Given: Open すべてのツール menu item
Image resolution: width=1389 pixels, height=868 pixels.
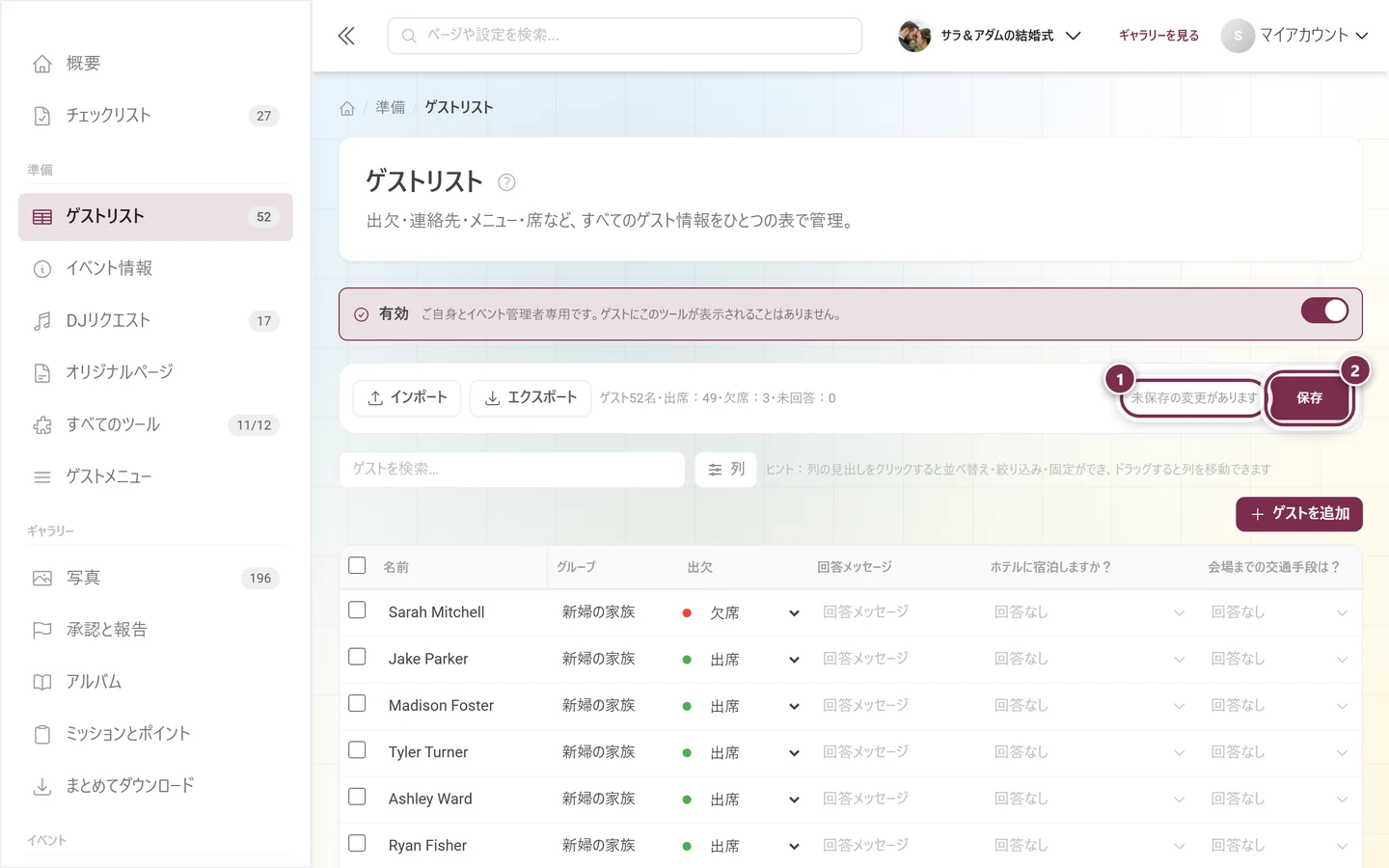Looking at the screenshot, I should [x=155, y=425].
